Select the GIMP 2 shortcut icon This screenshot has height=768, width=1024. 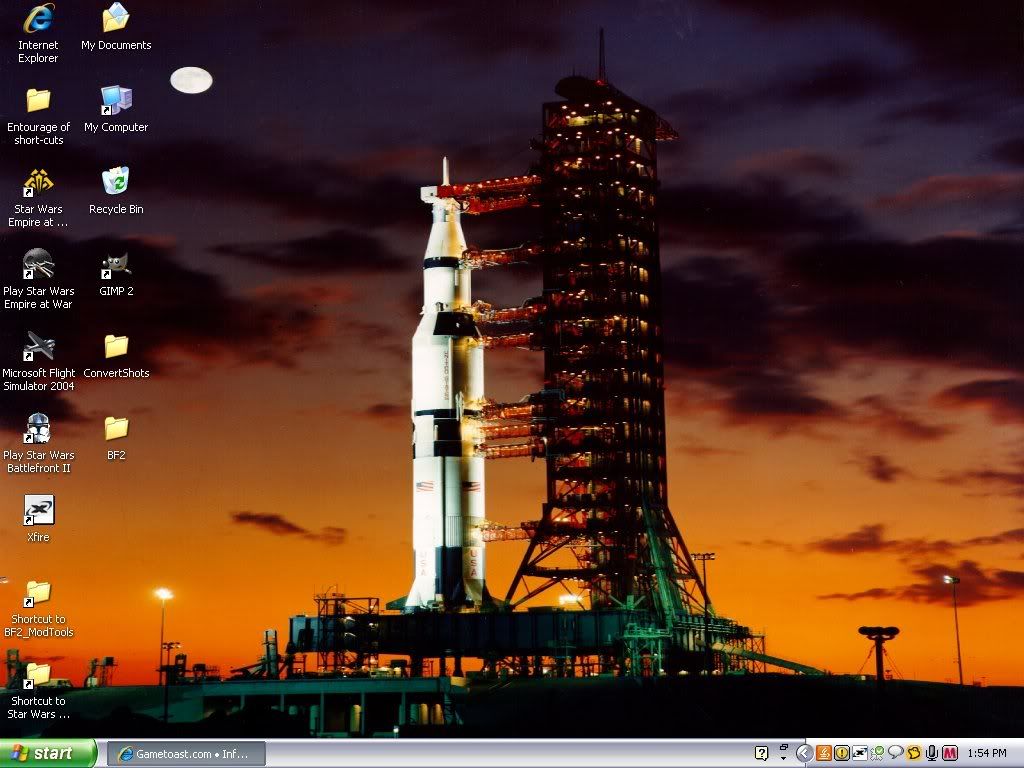tap(116, 274)
